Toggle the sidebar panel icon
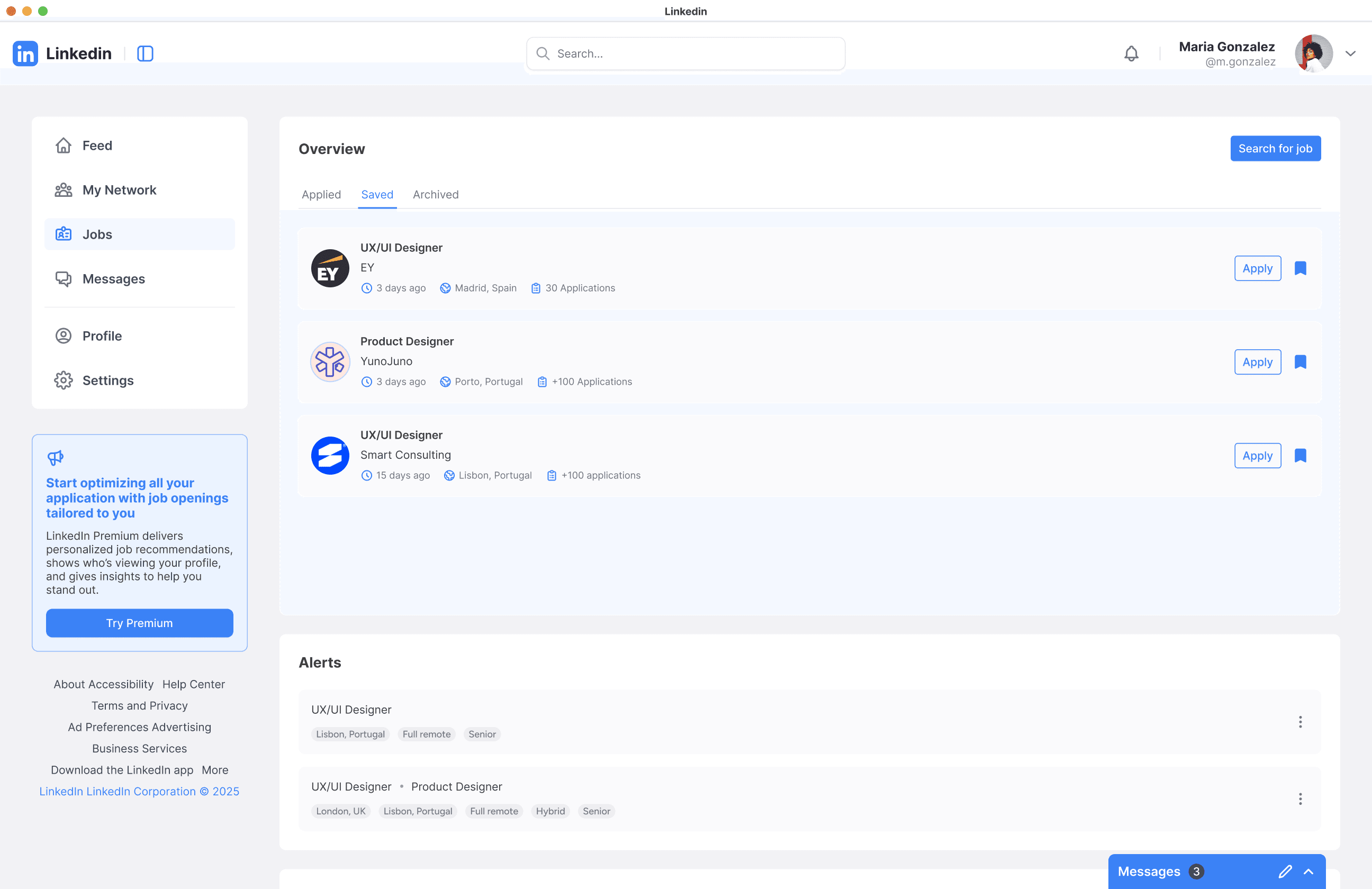Screen dimensions: 1372x889 tap(145, 53)
